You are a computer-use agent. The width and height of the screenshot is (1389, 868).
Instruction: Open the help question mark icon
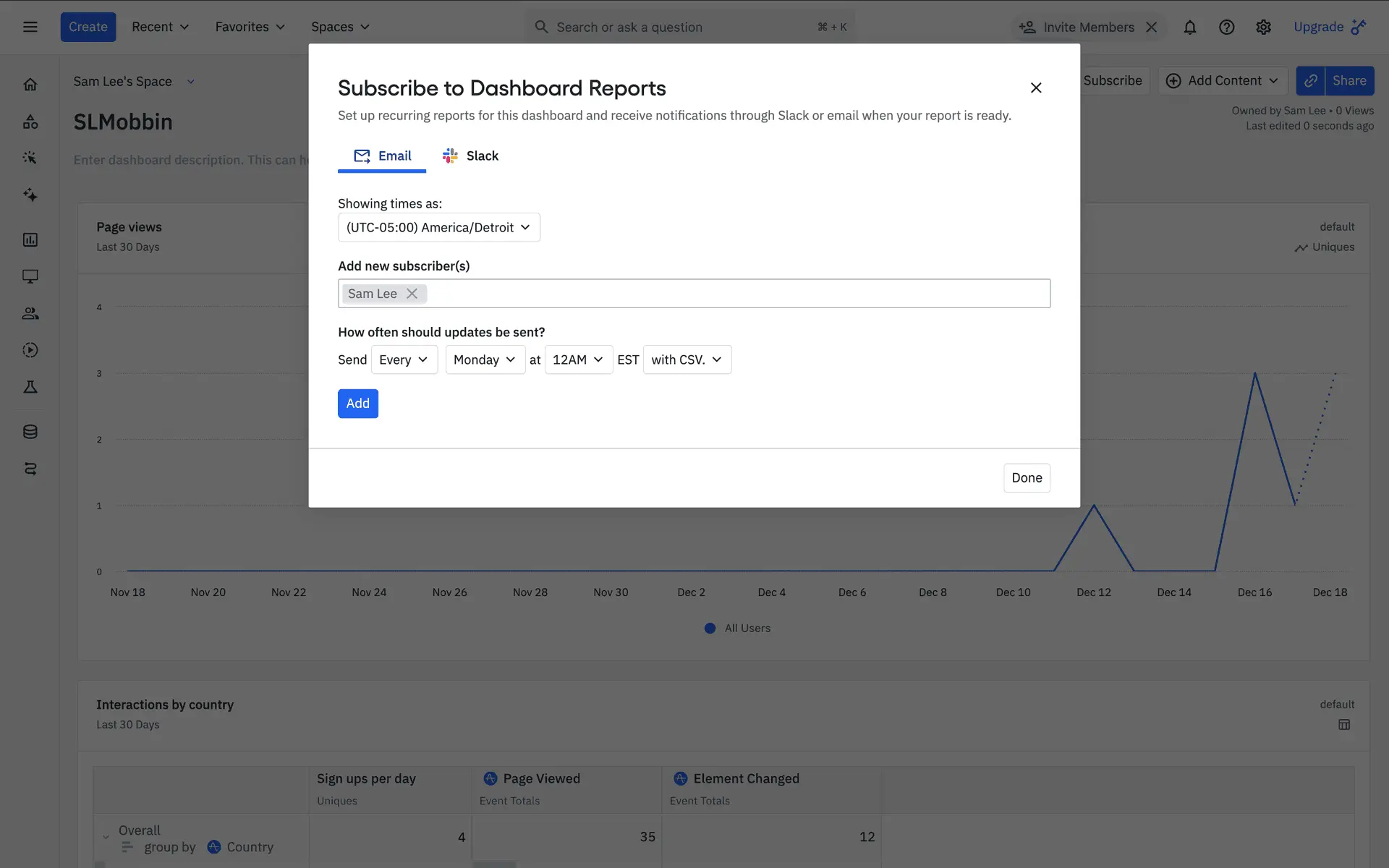click(x=1226, y=27)
